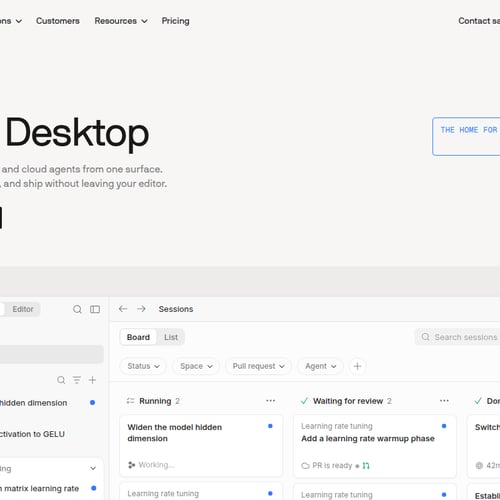Click cloud icon beside PR is ready
The image size is (500, 500).
click(x=305, y=466)
